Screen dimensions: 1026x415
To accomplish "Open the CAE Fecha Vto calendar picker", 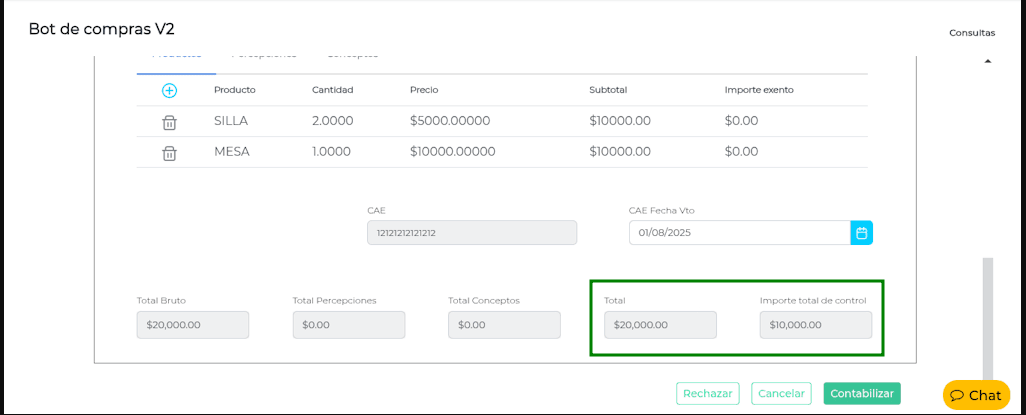I will pyautogui.click(x=862, y=233).
